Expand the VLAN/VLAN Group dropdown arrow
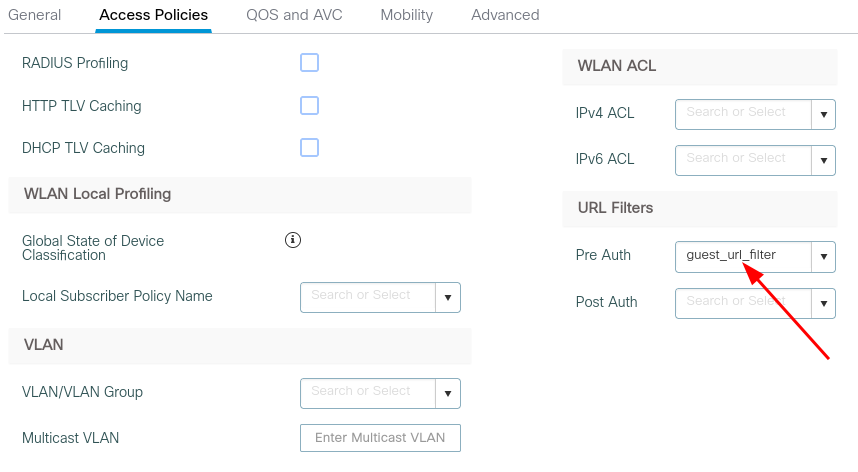 click(448, 393)
